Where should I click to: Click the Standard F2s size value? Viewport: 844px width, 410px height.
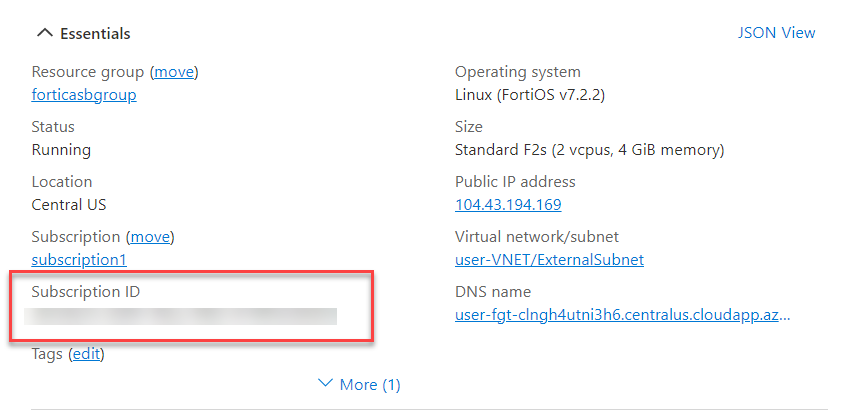pos(589,150)
